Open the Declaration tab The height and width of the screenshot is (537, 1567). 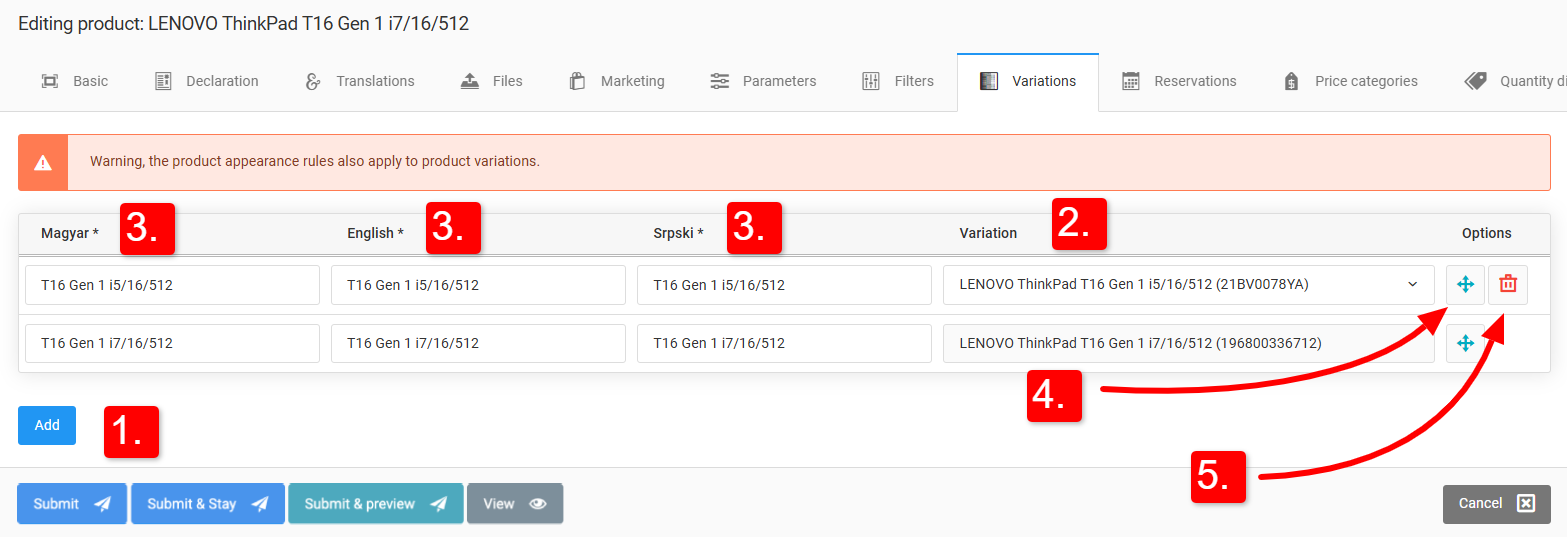click(207, 81)
